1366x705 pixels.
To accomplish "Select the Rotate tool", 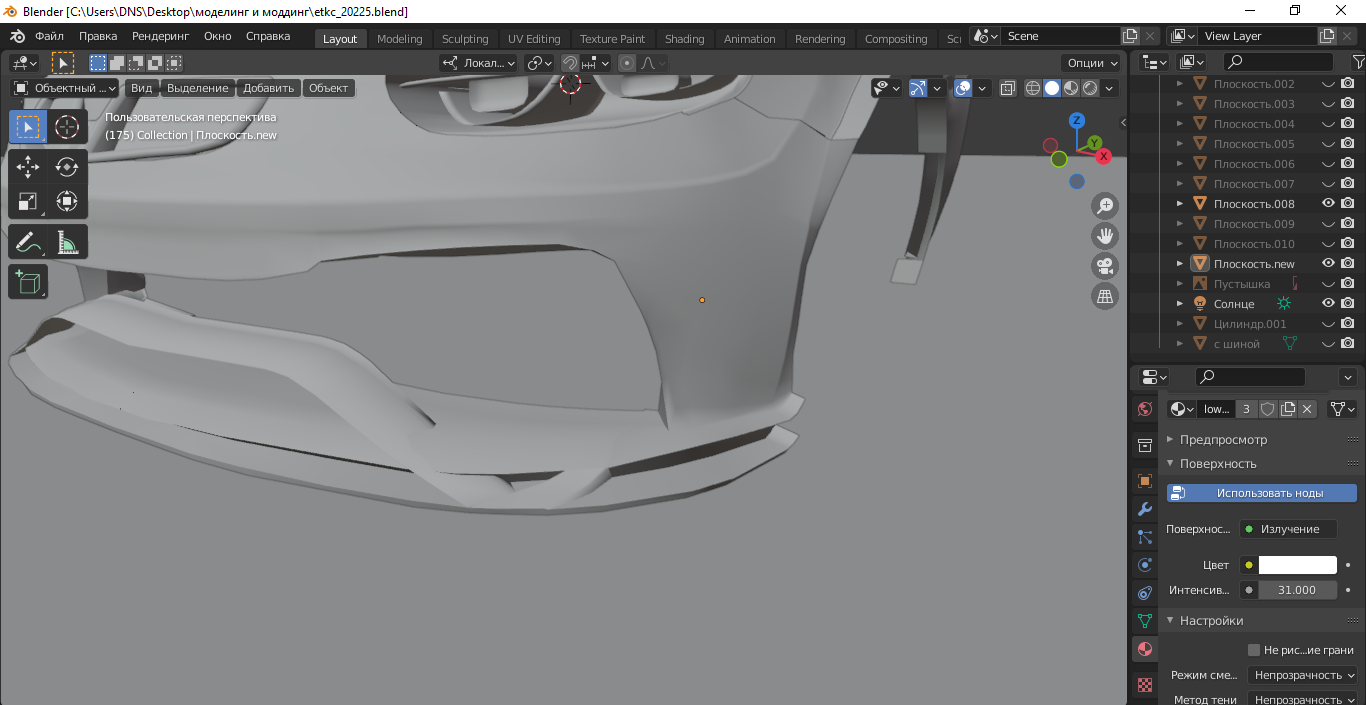I will coord(67,167).
